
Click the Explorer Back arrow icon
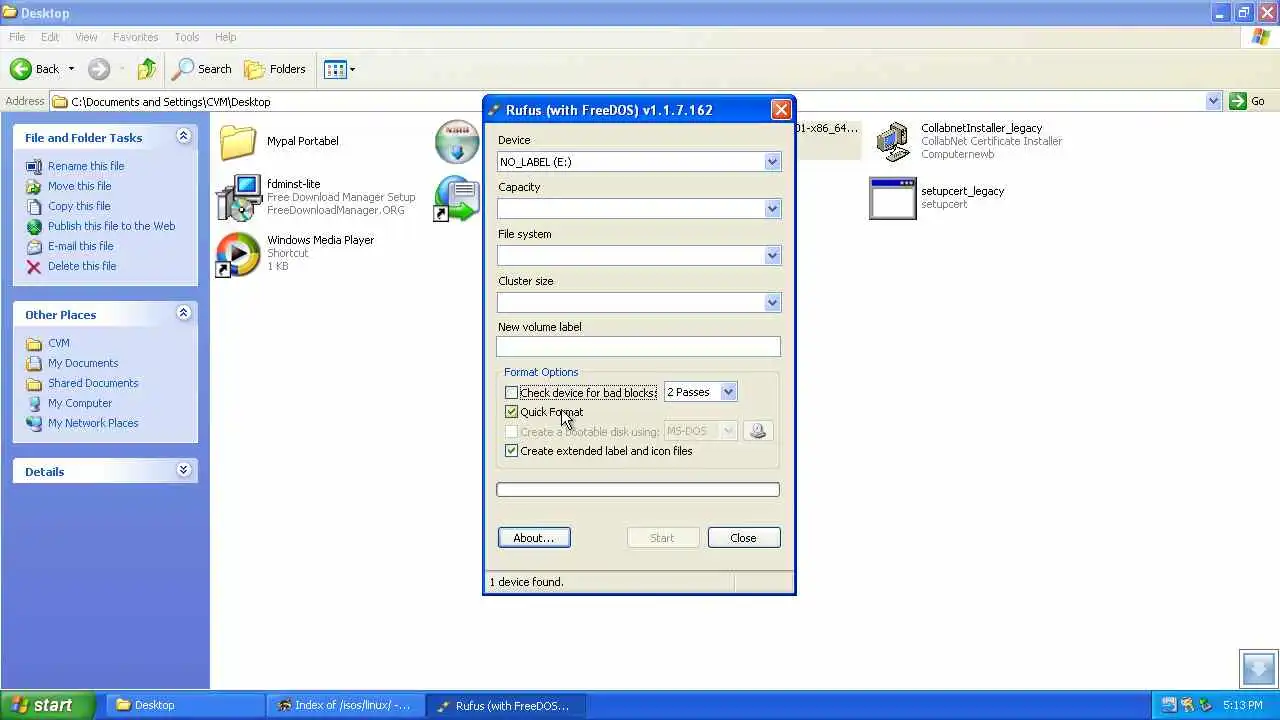(x=21, y=69)
